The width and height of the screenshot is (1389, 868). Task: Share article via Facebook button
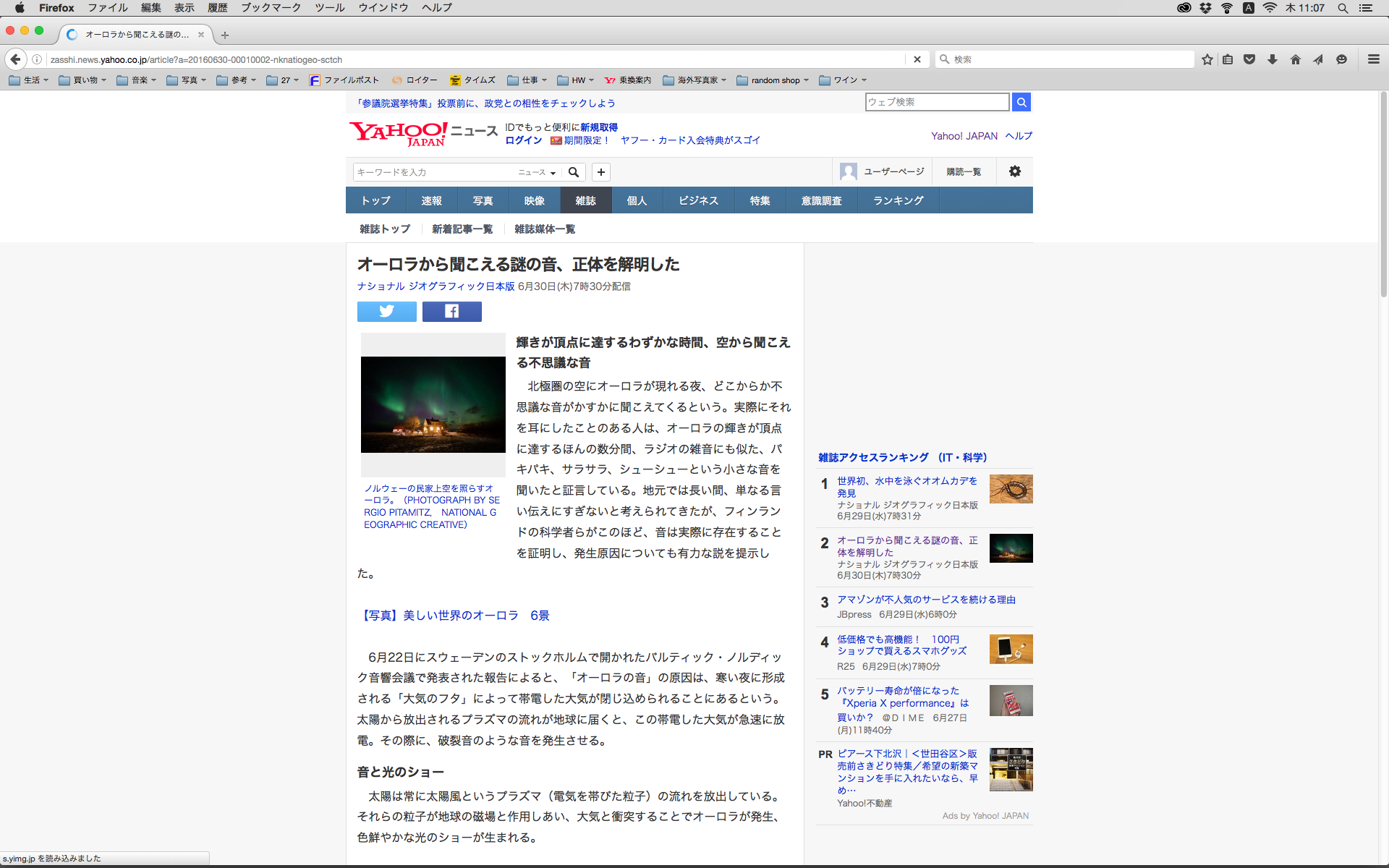pyautogui.click(x=451, y=312)
